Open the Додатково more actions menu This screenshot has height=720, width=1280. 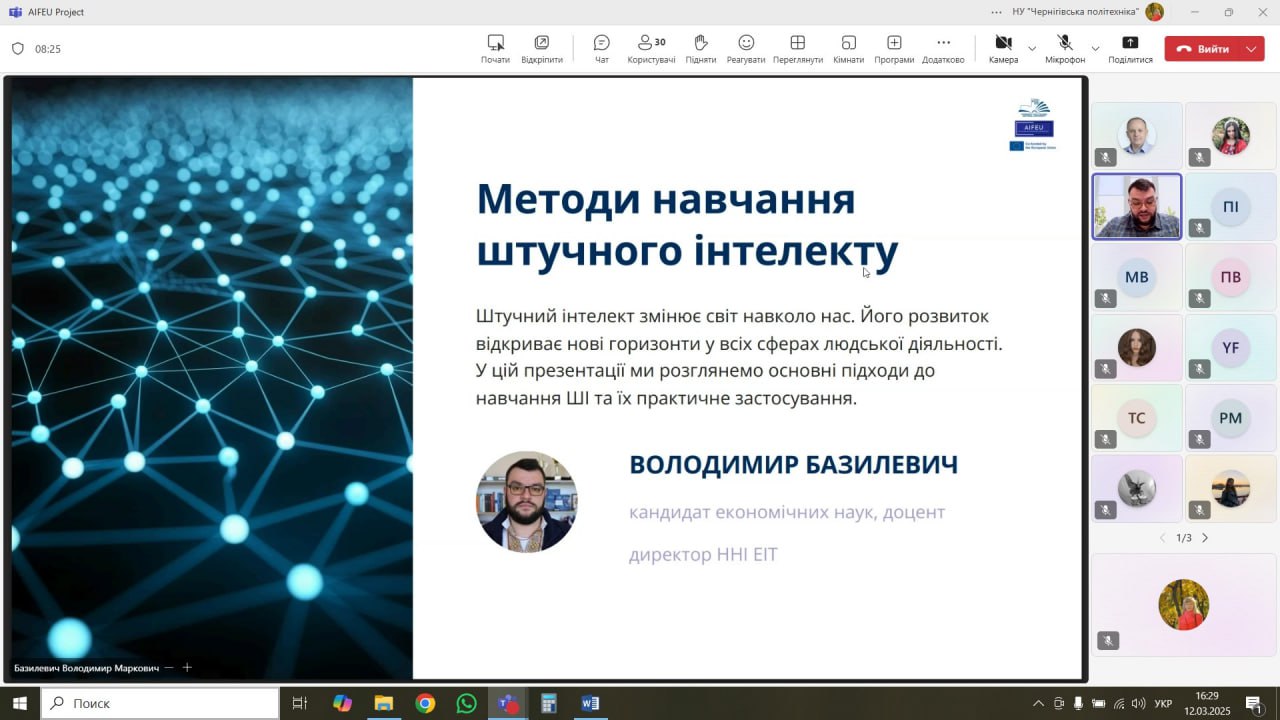(x=943, y=48)
